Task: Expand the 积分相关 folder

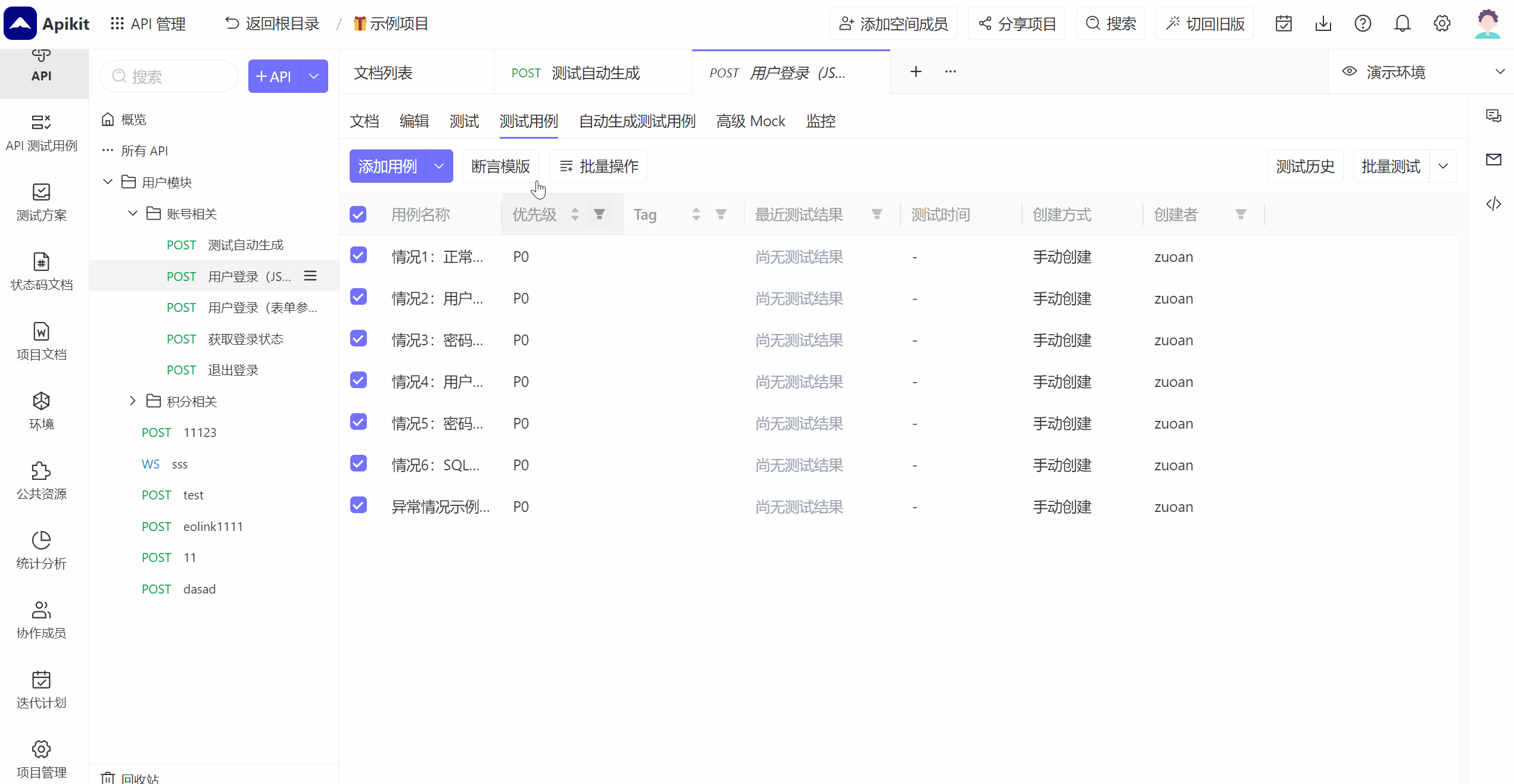Action: tap(132, 401)
